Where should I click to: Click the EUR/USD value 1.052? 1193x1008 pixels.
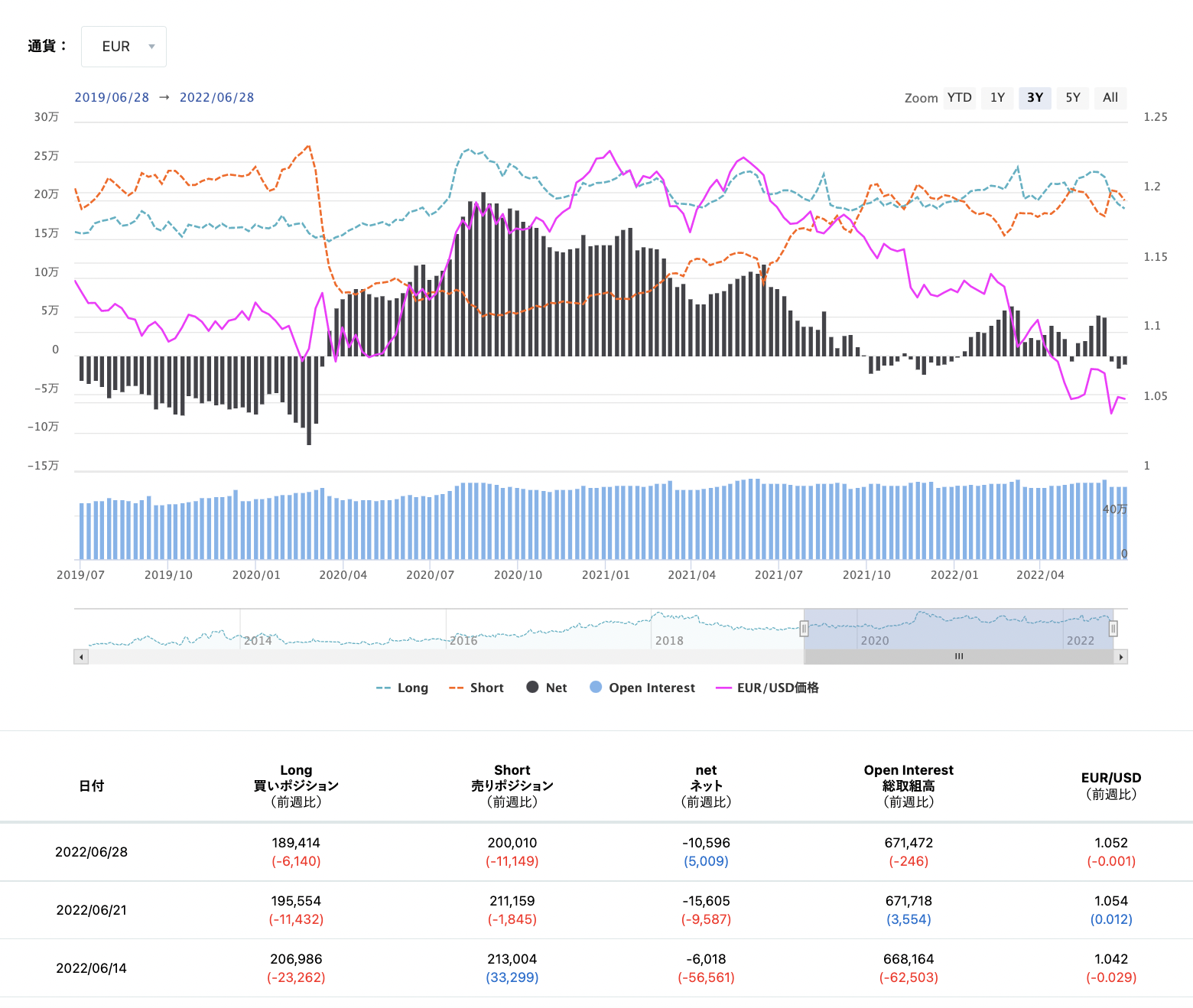coord(1111,843)
